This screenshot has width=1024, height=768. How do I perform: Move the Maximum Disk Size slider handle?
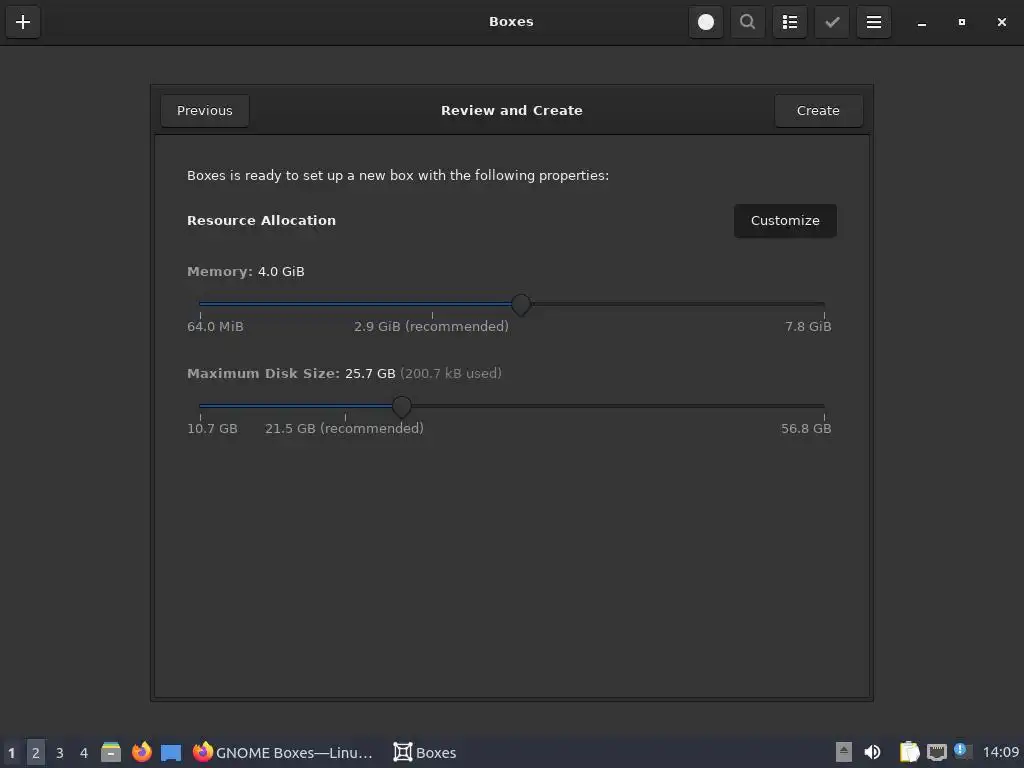(x=402, y=406)
